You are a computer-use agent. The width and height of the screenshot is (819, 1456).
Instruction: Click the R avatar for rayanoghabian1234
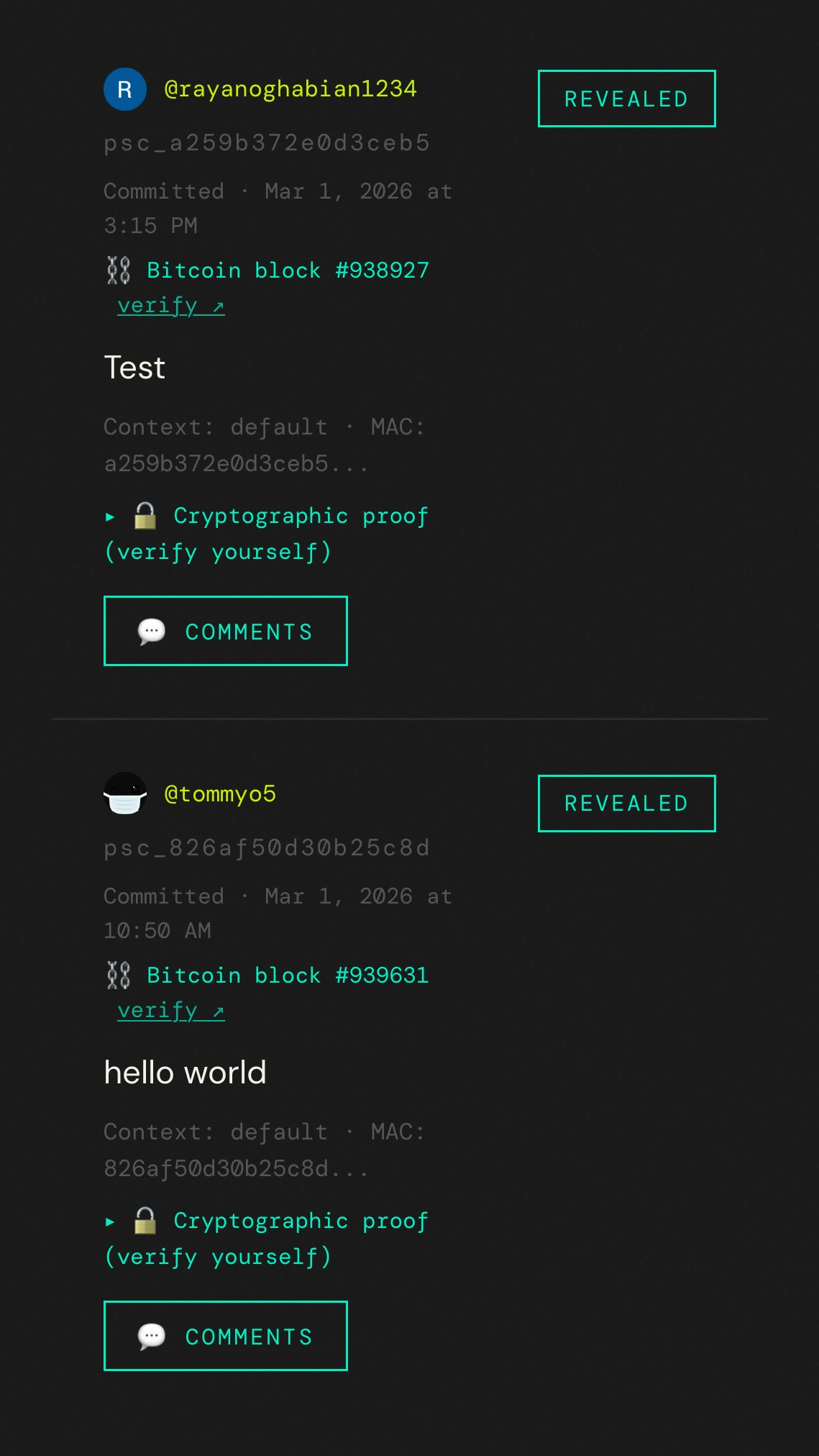pyautogui.click(x=125, y=88)
